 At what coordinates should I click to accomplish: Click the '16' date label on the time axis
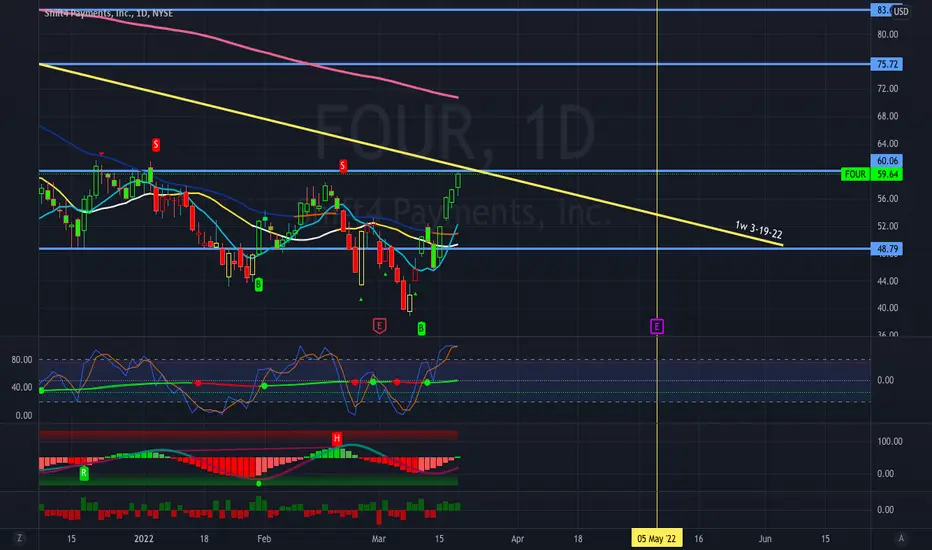pos(698,539)
